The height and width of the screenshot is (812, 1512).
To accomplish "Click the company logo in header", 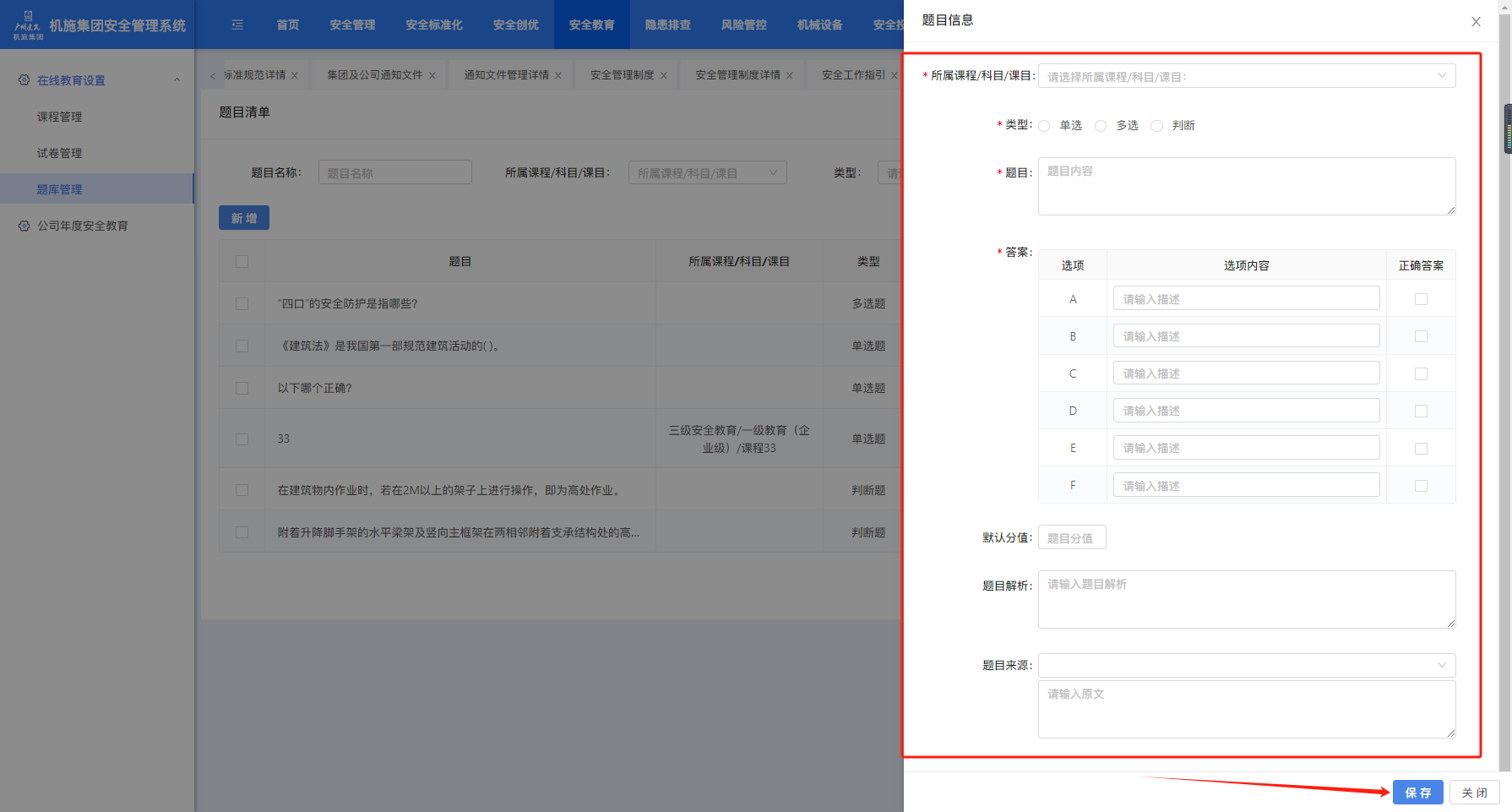I will click(27, 25).
